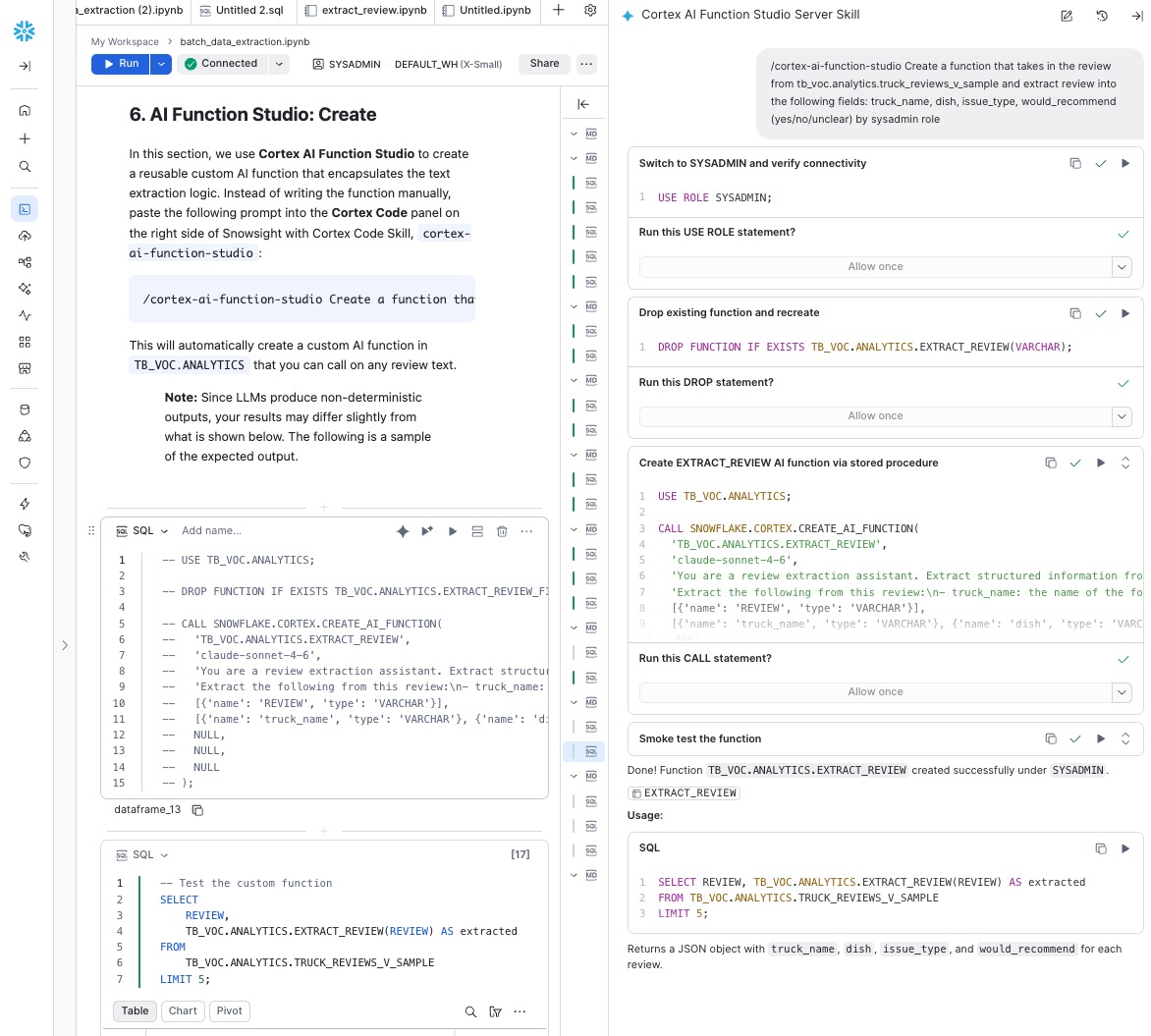Open the Governance shield sidebar icon
The image size is (1151, 1036).
point(25,463)
